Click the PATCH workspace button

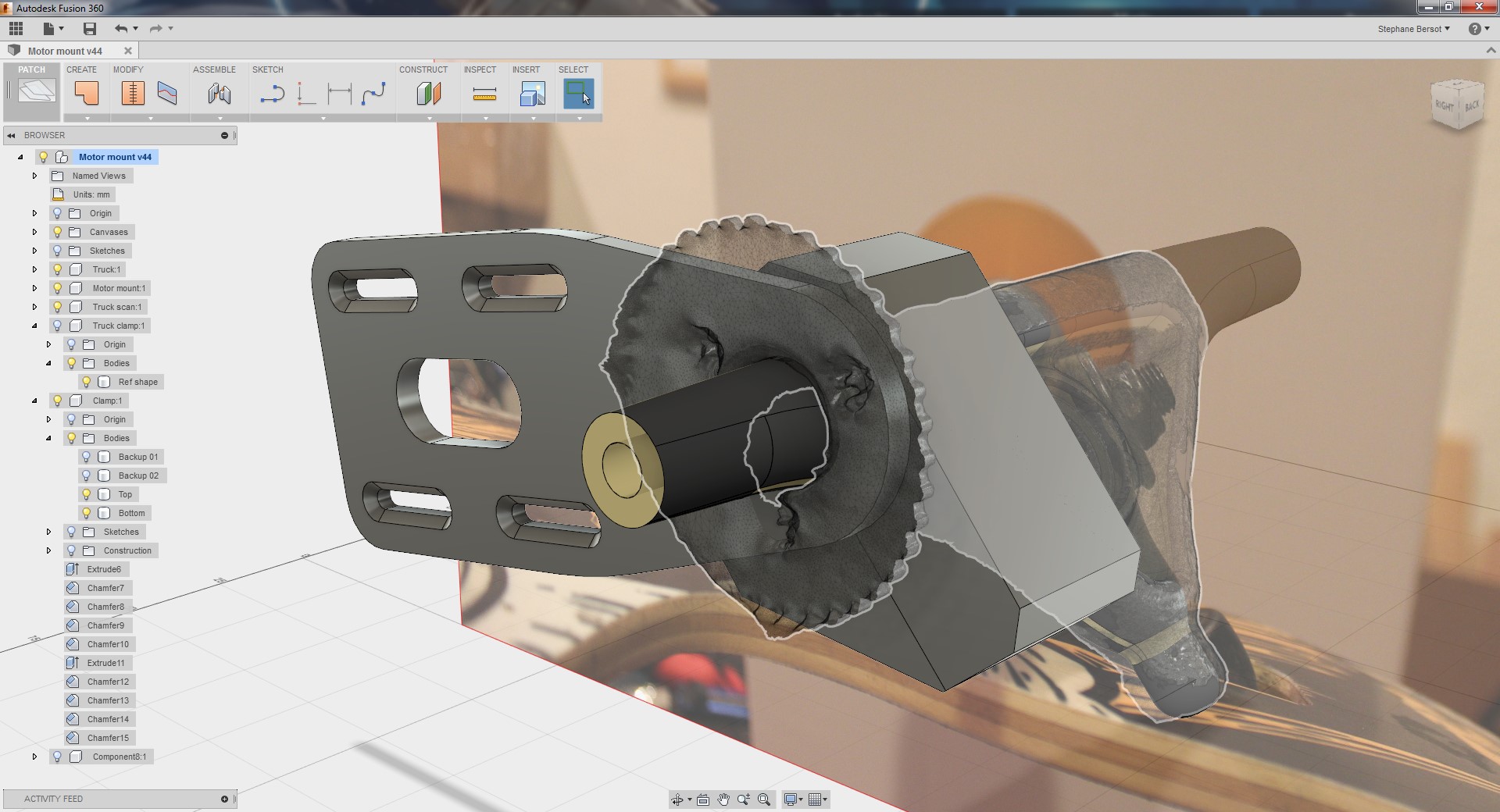pyautogui.click(x=32, y=91)
